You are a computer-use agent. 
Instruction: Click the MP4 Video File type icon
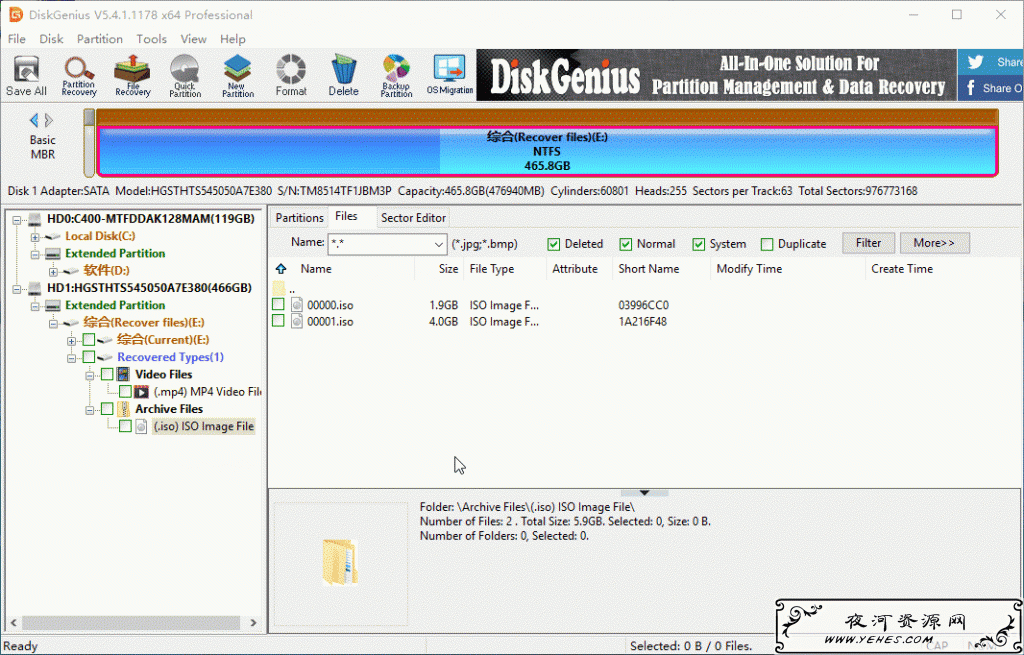point(142,392)
